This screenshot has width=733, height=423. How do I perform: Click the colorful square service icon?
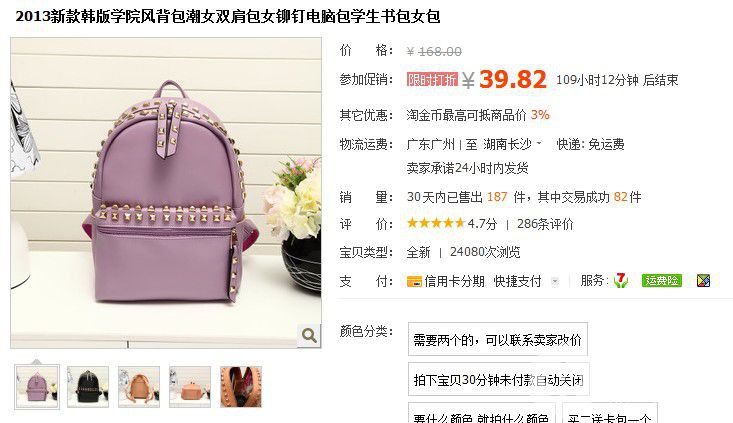click(703, 280)
